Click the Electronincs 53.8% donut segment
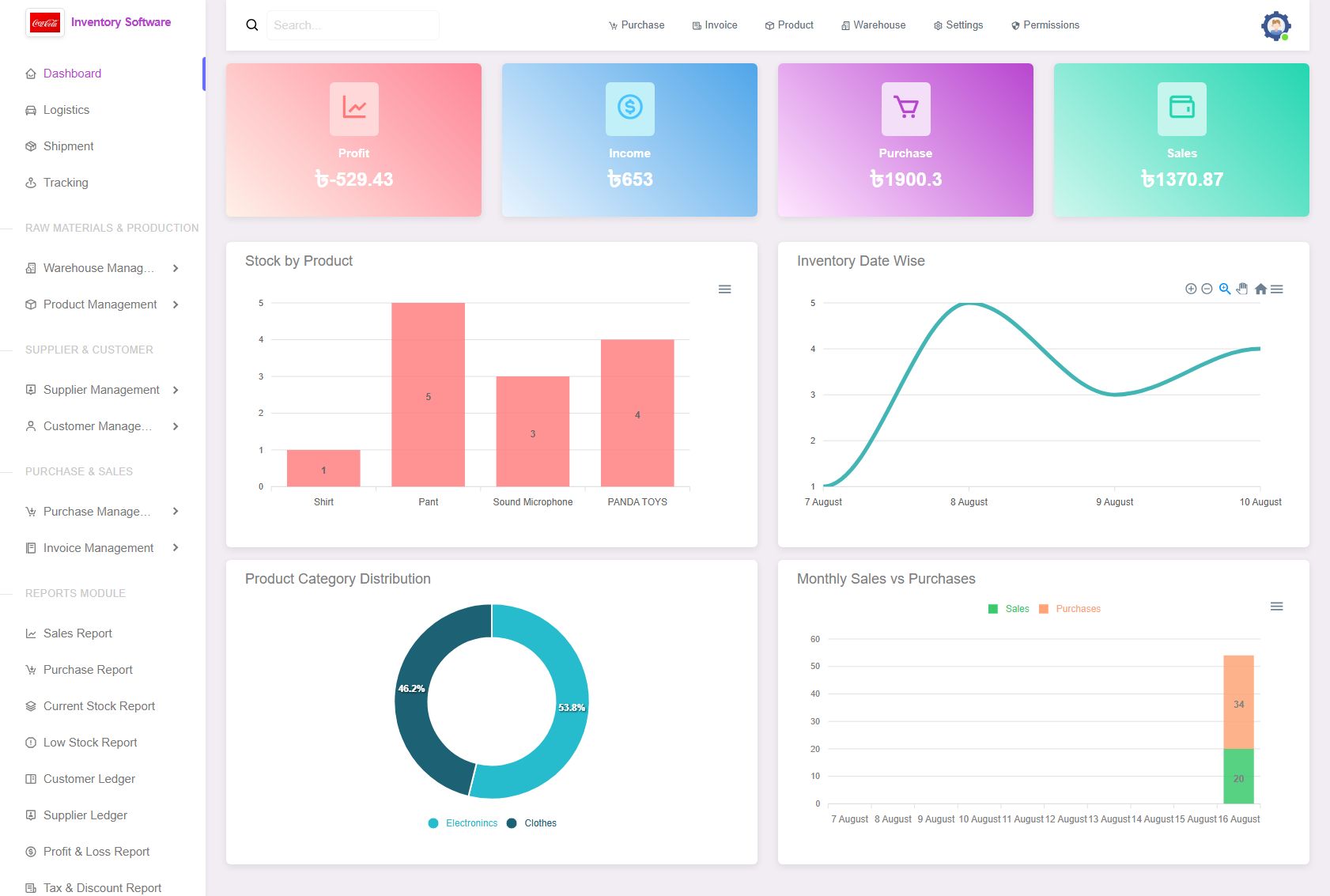The width and height of the screenshot is (1330, 896). coord(572,708)
